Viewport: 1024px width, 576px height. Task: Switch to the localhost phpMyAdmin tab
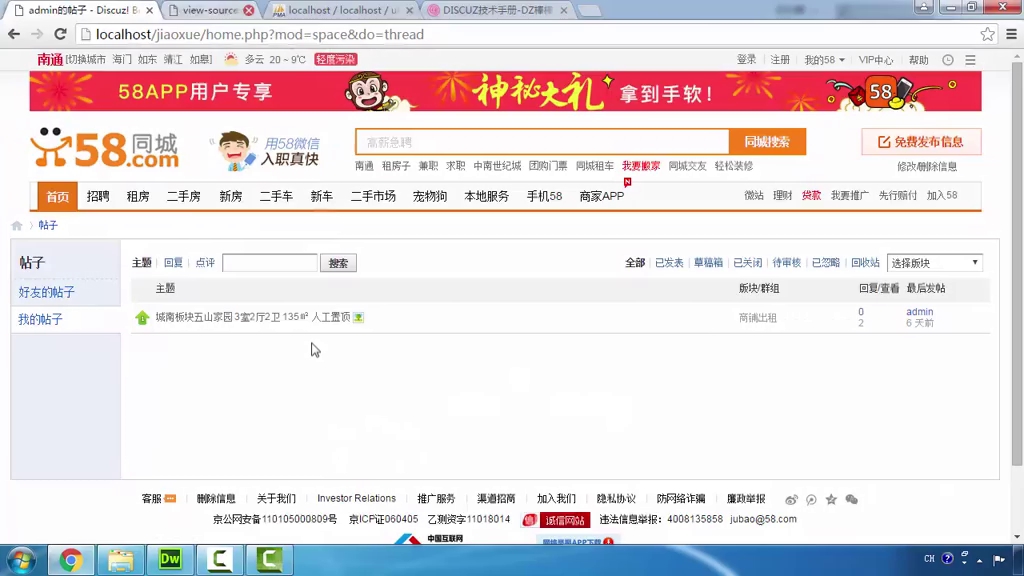click(344, 10)
